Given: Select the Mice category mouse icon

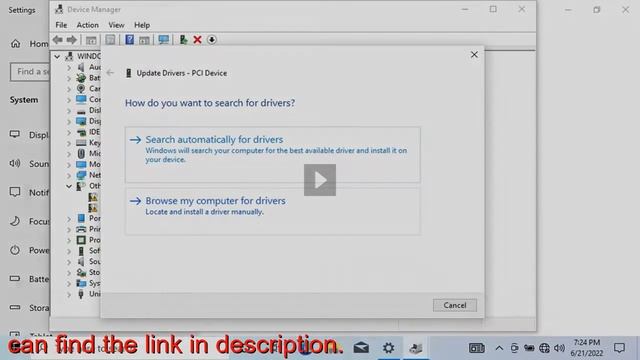Looking at the screenshot, I should 81,153.
